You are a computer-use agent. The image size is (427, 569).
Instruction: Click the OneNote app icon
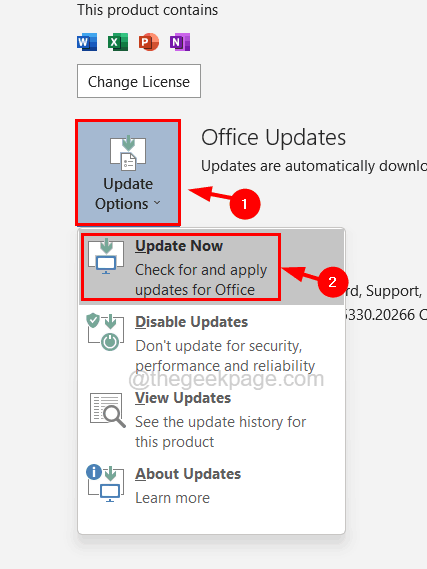(180, 42)
